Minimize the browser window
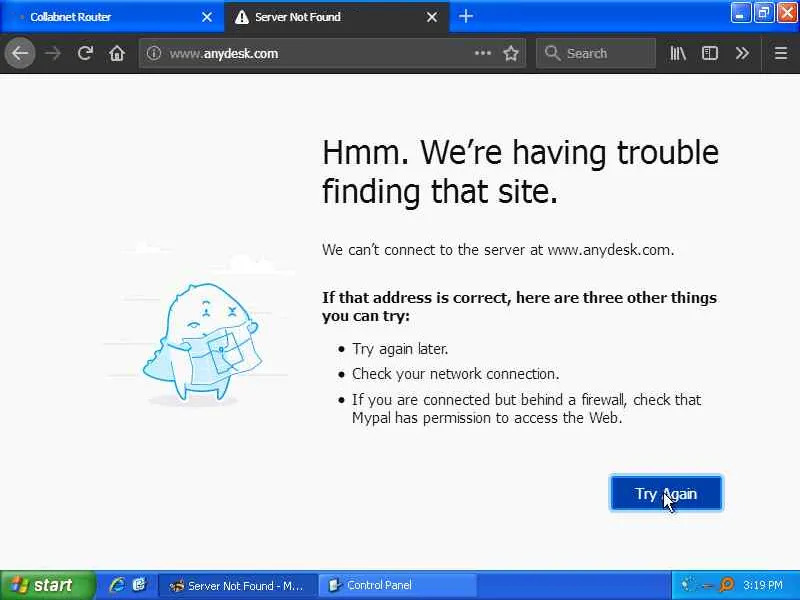This screenshot has width=800, height=600. pyautogui.click(x=740, y=13)
